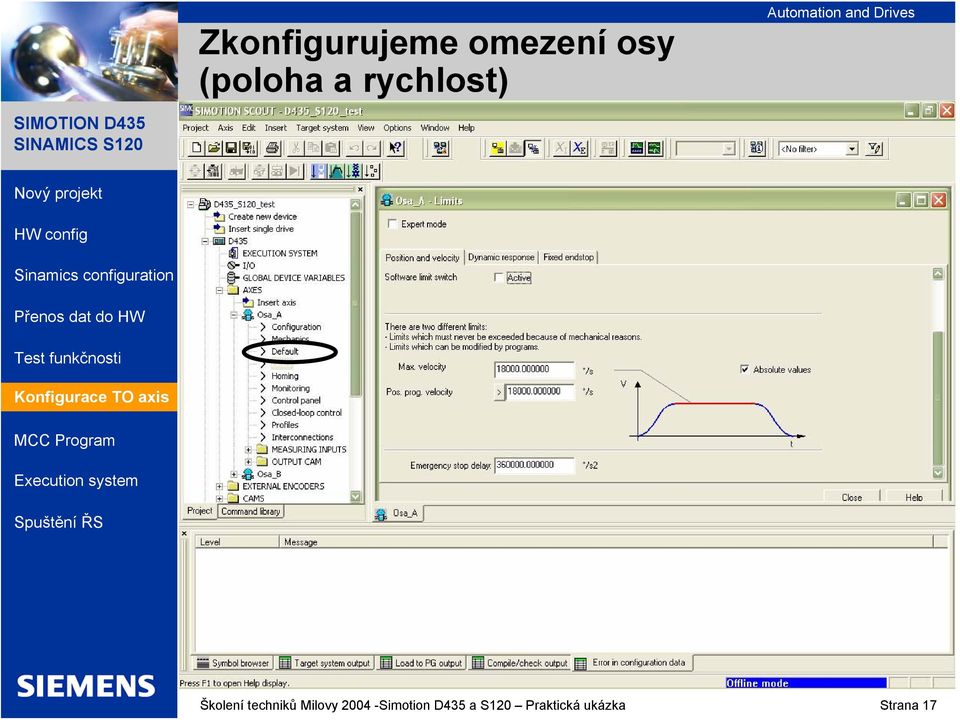Click the Redo arrow icon

(372, 148)
